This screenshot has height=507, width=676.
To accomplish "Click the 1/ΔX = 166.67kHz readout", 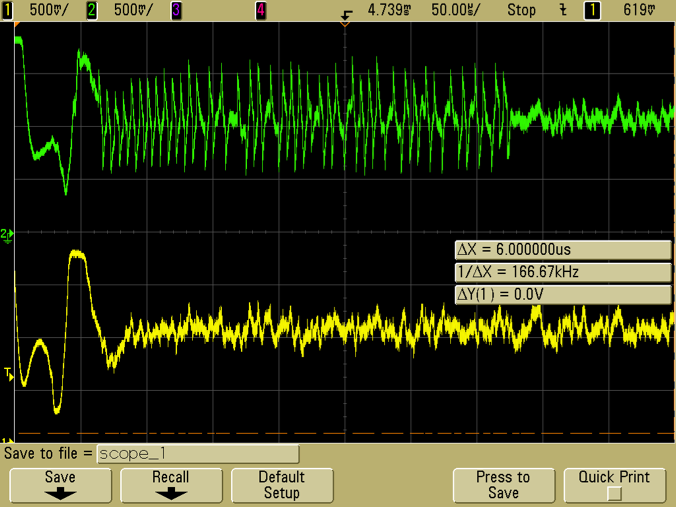I will [563, 272].
